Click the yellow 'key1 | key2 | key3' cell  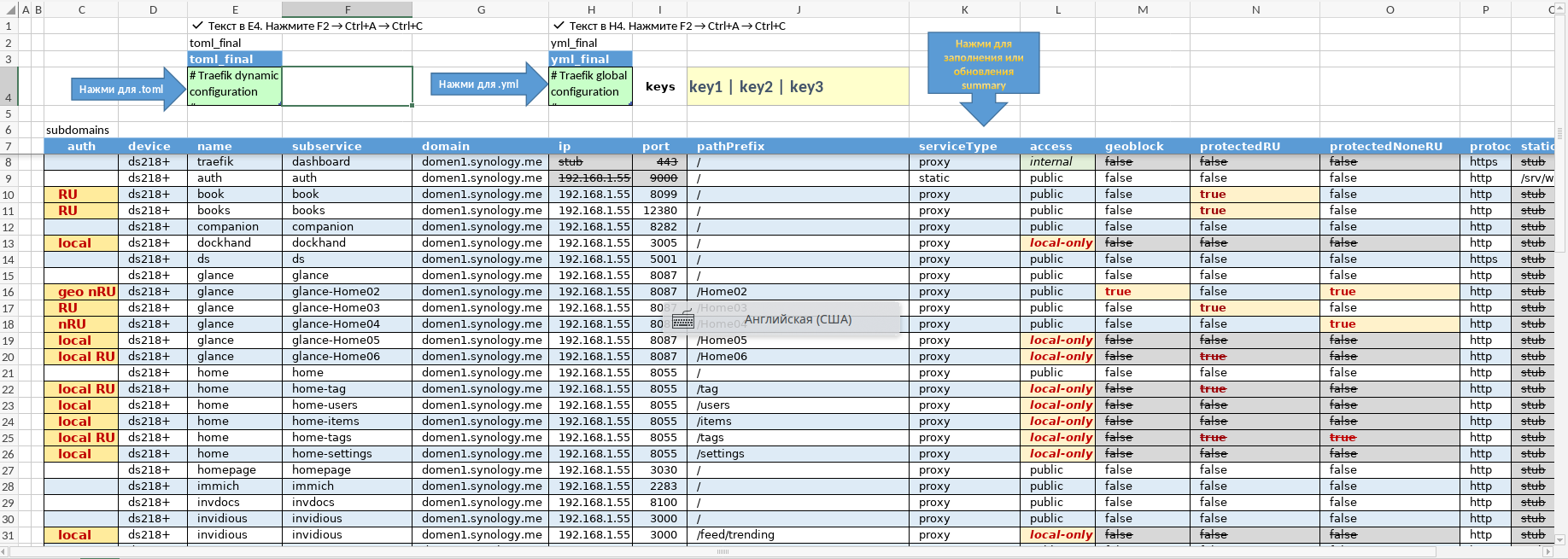[x=797, y=86]
